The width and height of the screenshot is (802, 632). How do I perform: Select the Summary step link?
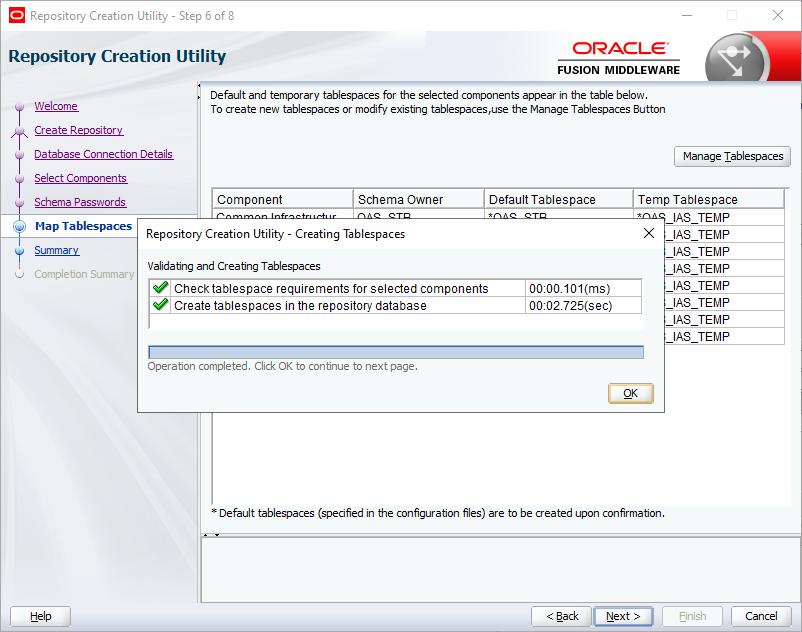point(57,250)
